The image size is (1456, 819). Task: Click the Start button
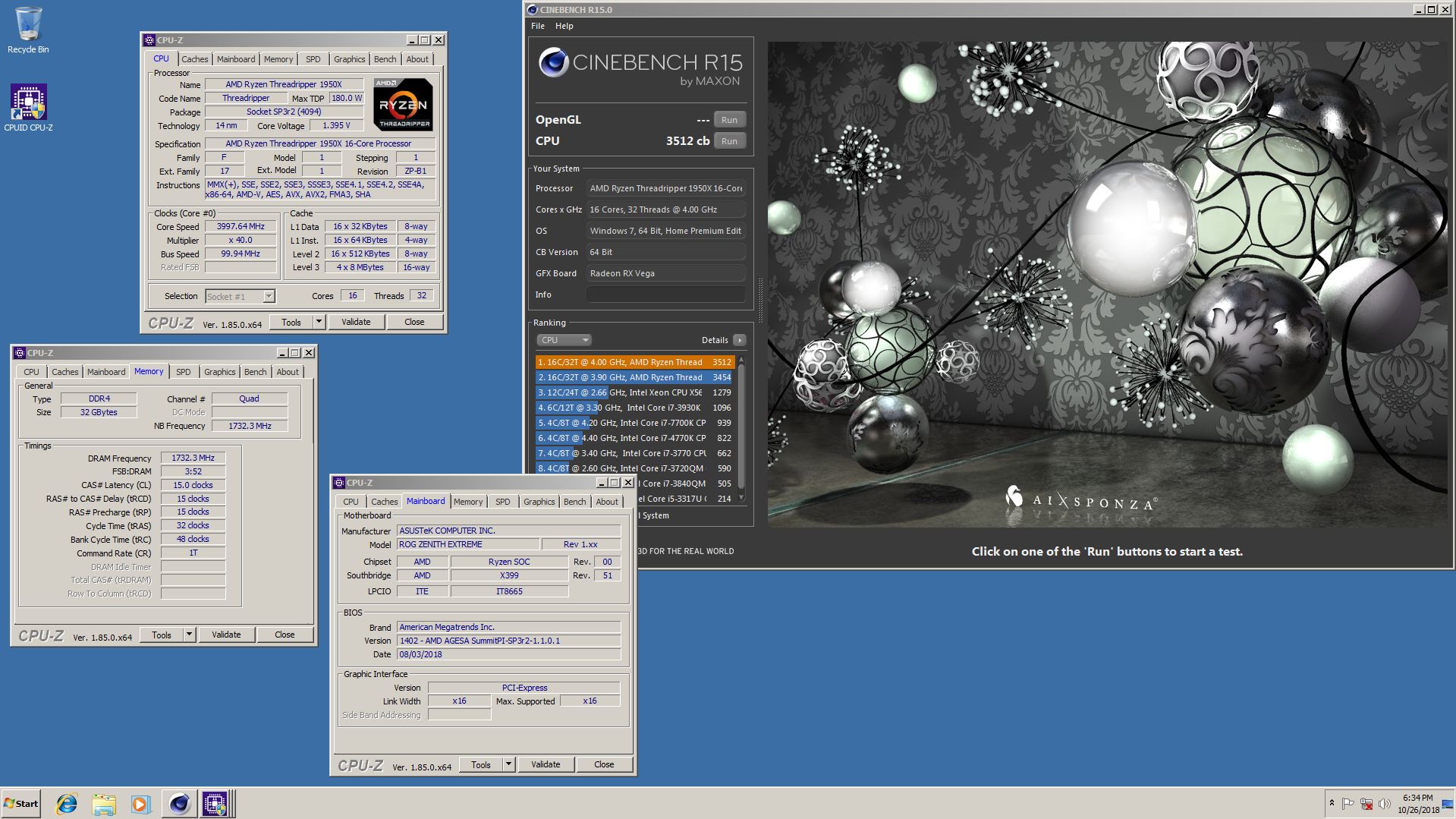click(21, 803)
